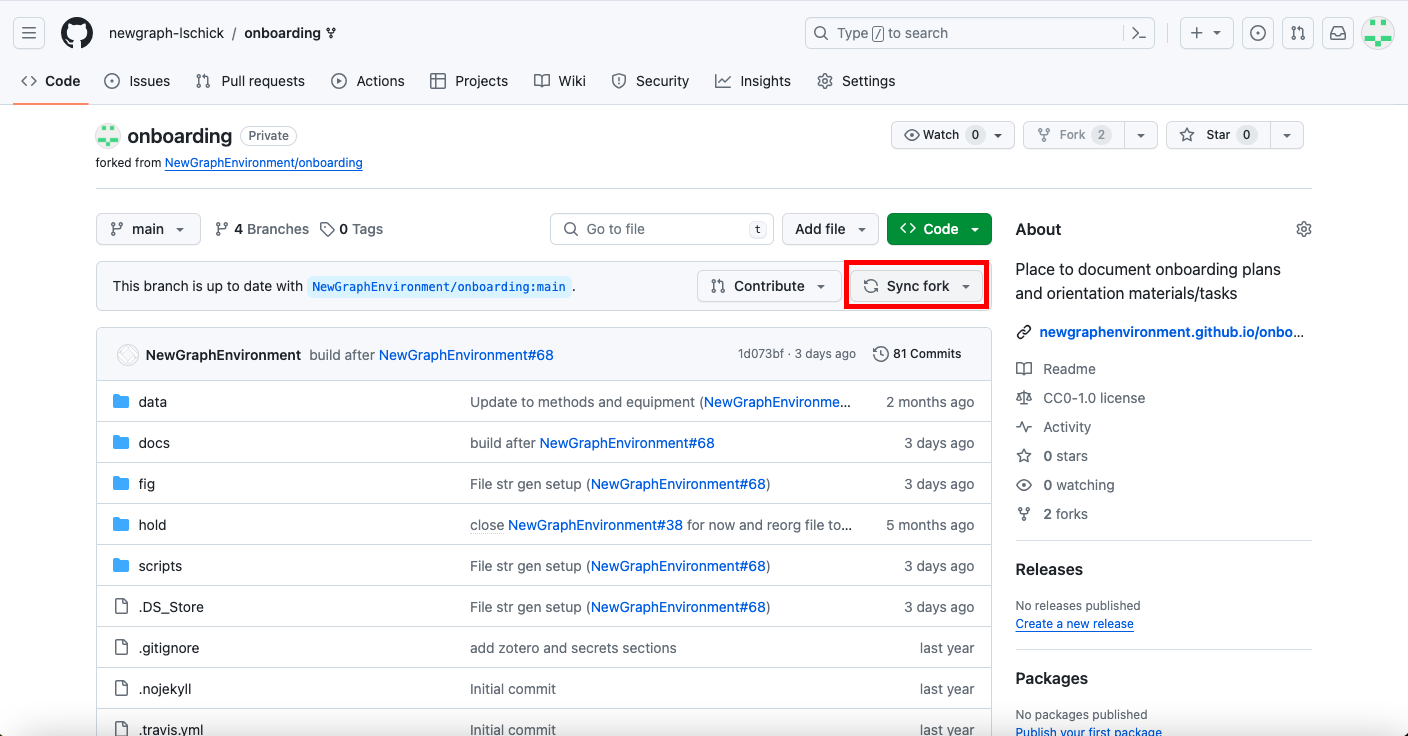This screenshot has width=1408, height=736.
Task: Open commit hash 1d073bf
Action: click(760, 354)
